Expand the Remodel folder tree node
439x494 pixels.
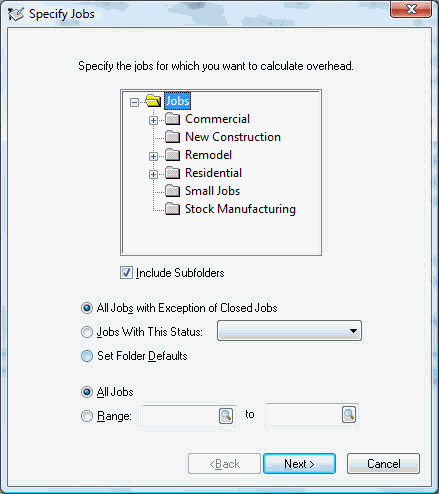[x=153, y=156]
